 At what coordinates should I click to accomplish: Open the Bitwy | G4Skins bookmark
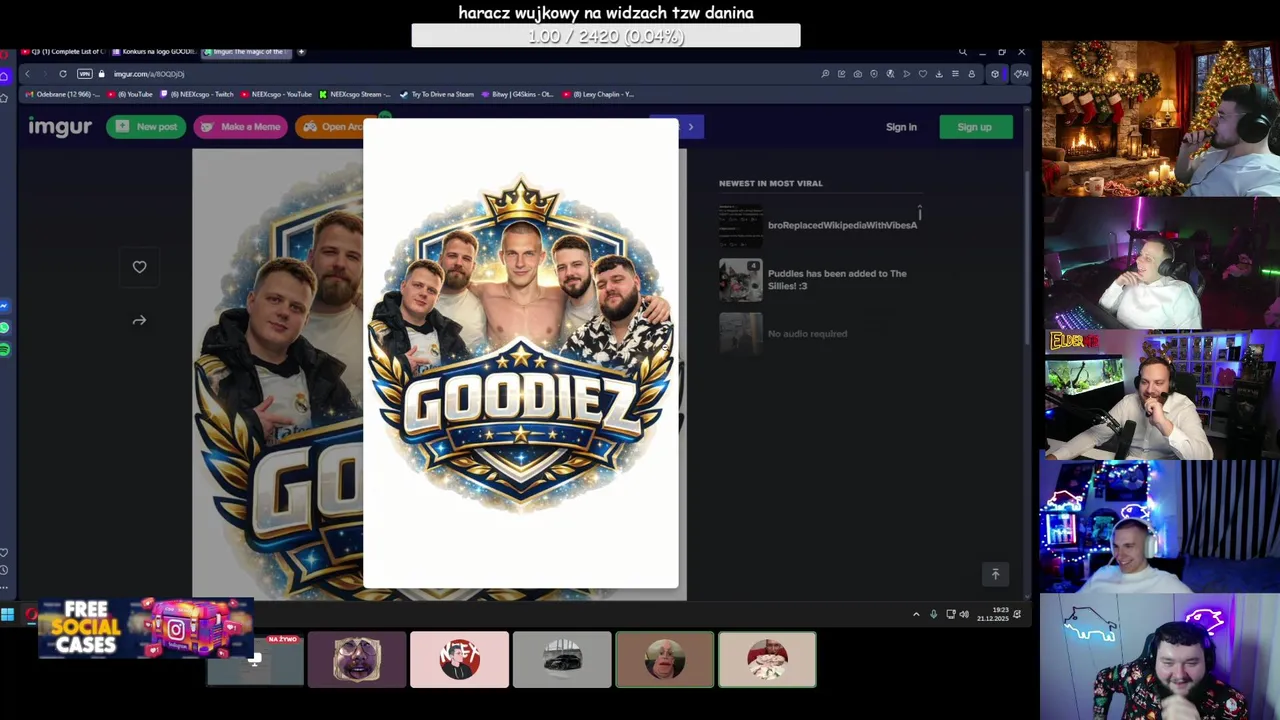tap(517, 94)
